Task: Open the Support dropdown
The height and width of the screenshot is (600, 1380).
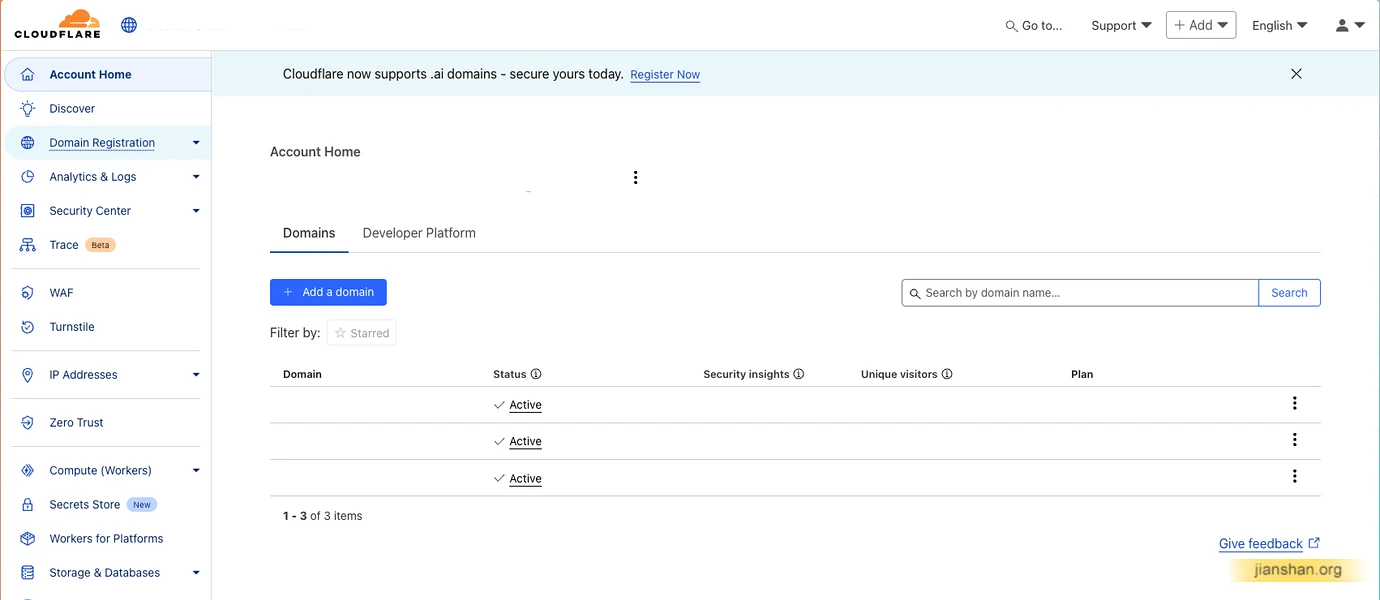Action: 1121,26
